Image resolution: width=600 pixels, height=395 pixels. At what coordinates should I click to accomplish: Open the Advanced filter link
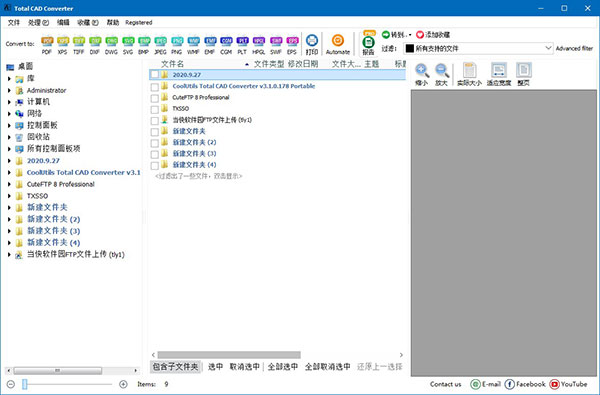pos(574,48)
